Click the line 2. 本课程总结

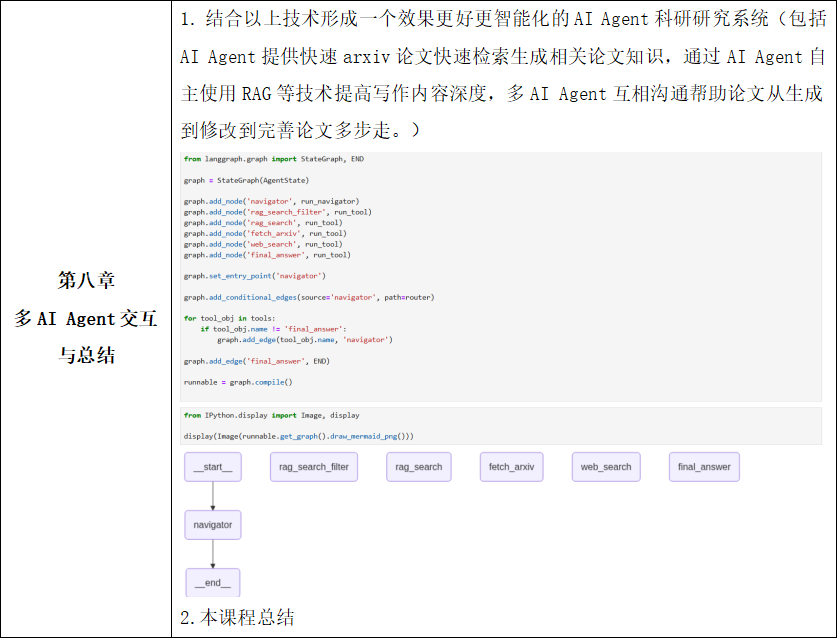[x=237, y=618]
